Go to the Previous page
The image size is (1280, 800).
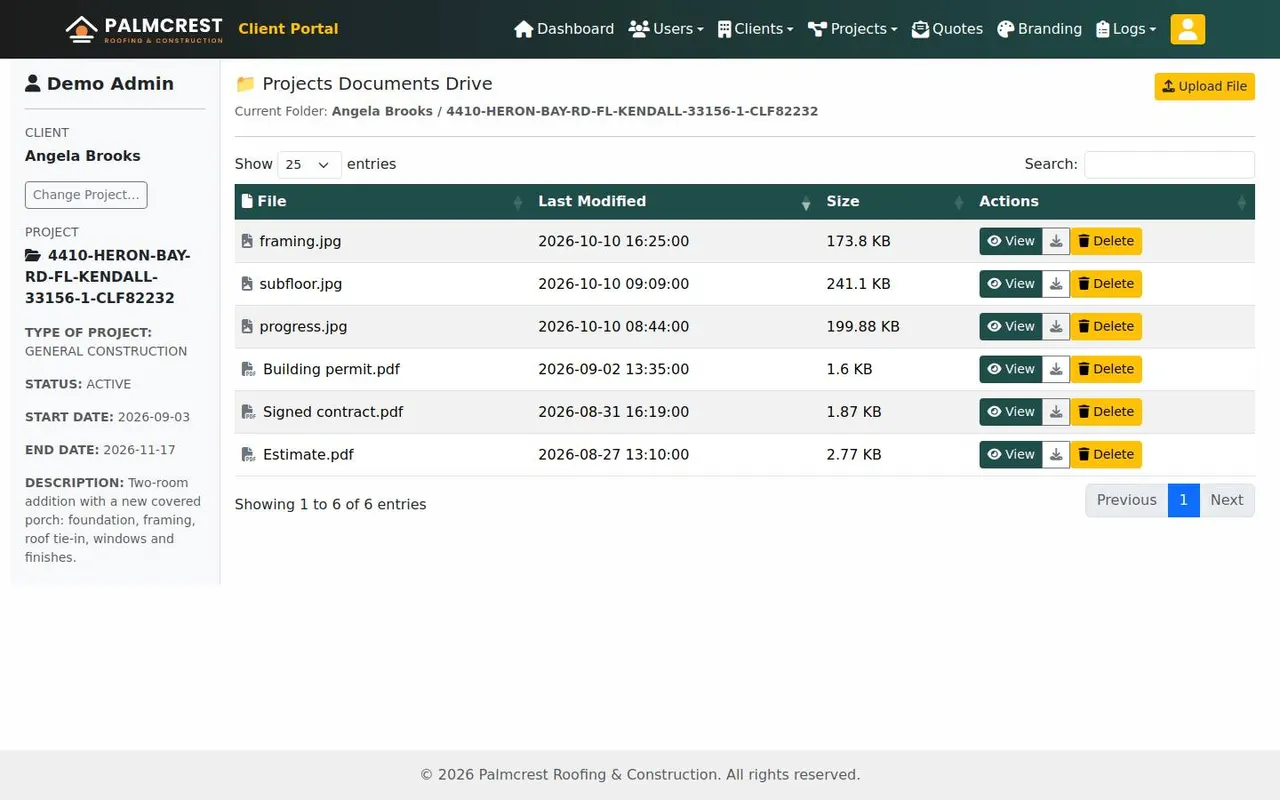pos(1127,500)
